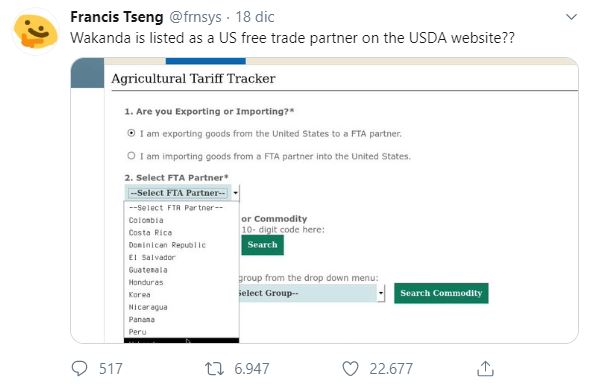Click the green Search button
Screen dimensions: 592x391
pos(262,245)
